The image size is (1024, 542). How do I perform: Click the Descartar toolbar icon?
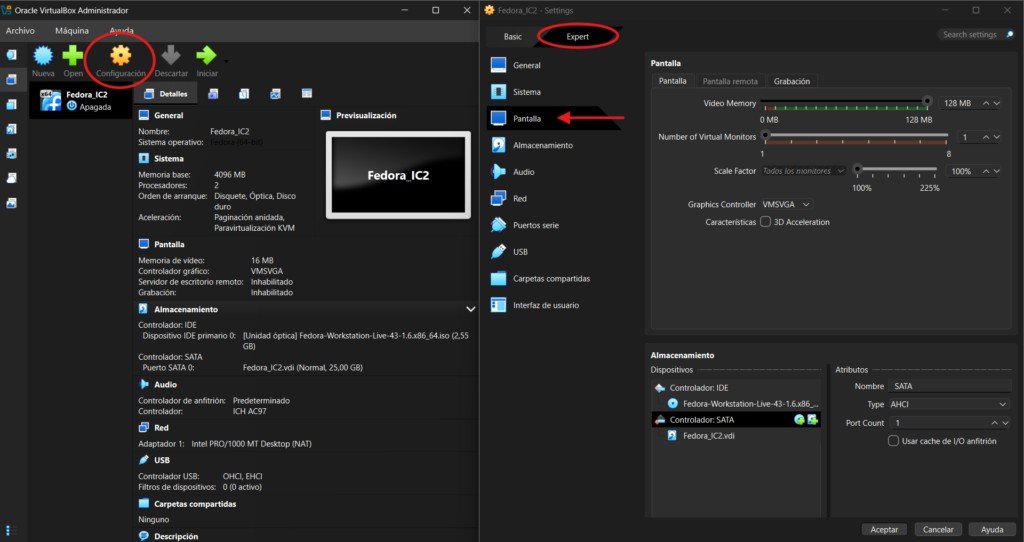coord(171,56)
